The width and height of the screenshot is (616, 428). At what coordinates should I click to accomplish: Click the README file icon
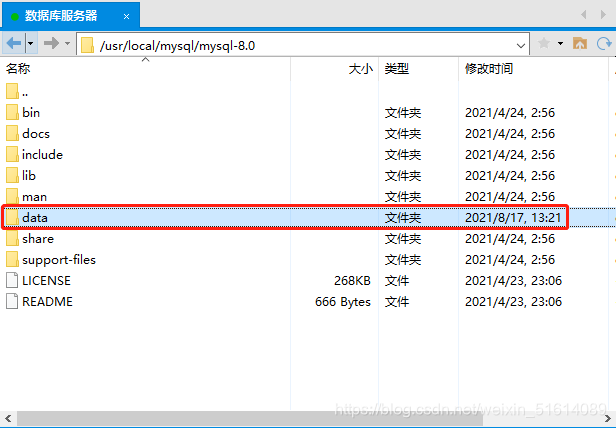(x=12, y=301)
